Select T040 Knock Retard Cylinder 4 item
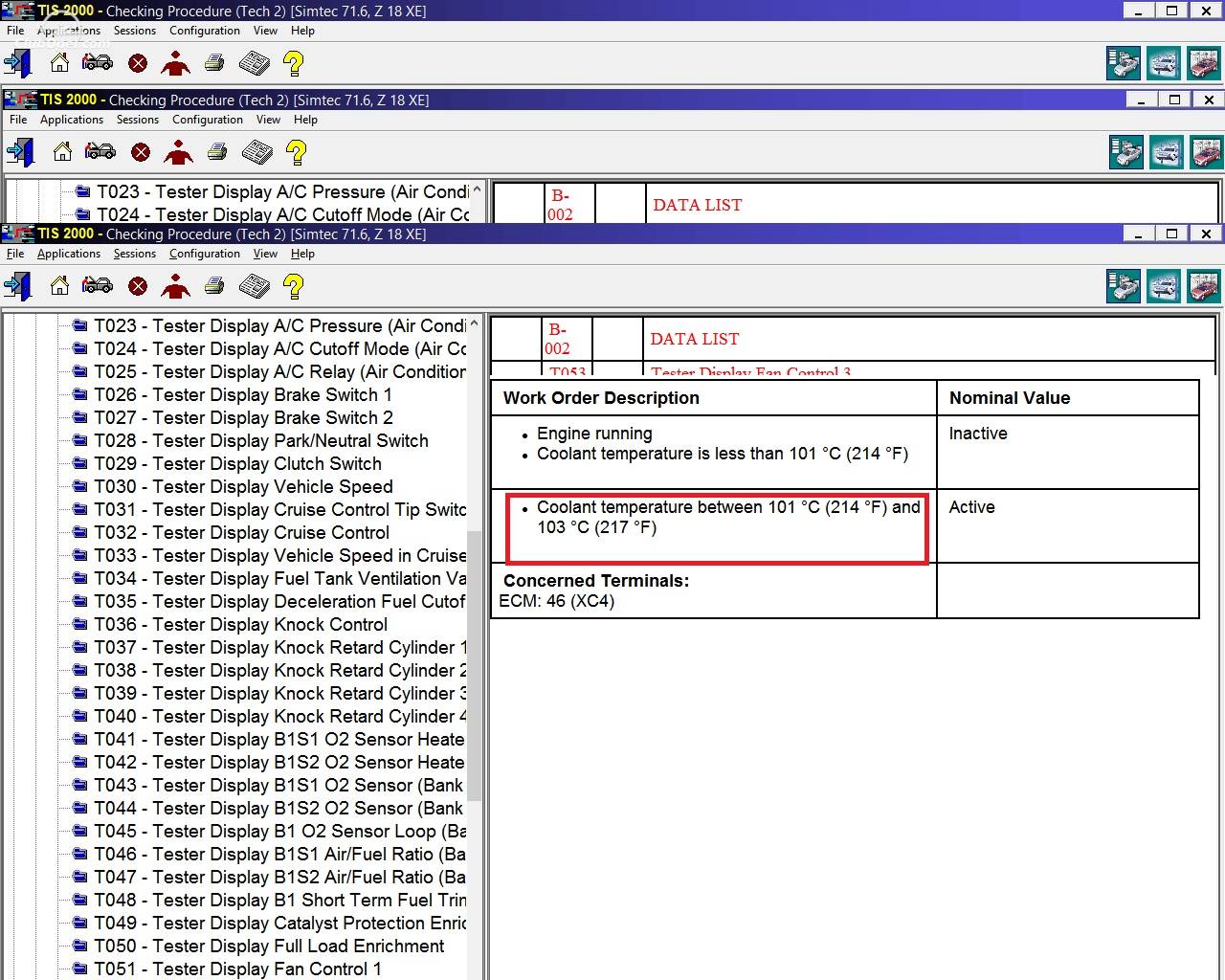Viewport: 1225px width, 980px height. 280,716
